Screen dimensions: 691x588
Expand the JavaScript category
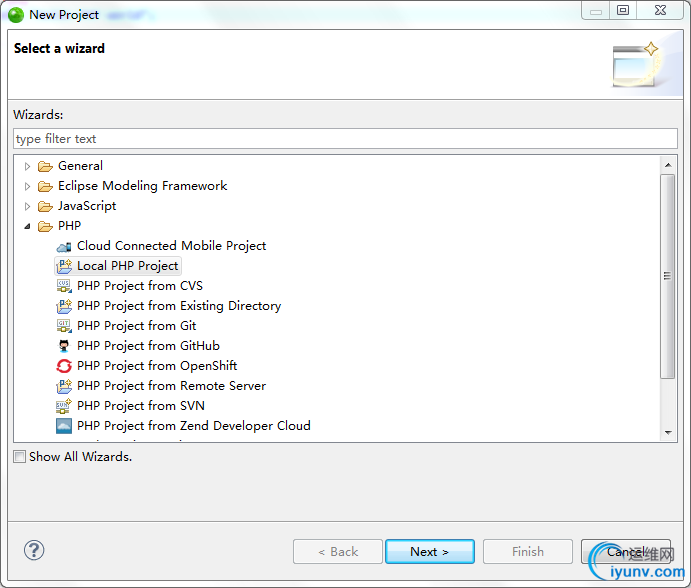click(x=27, y=206)
